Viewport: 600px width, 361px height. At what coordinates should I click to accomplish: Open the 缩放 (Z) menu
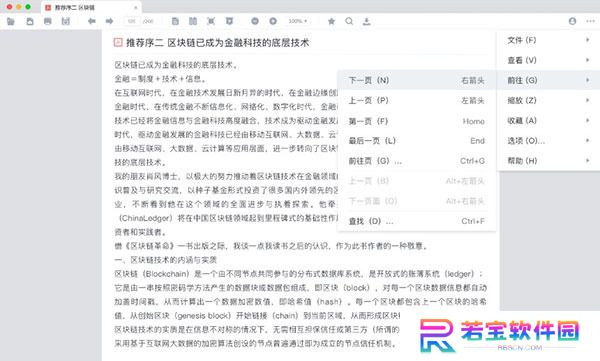point(548,100)
